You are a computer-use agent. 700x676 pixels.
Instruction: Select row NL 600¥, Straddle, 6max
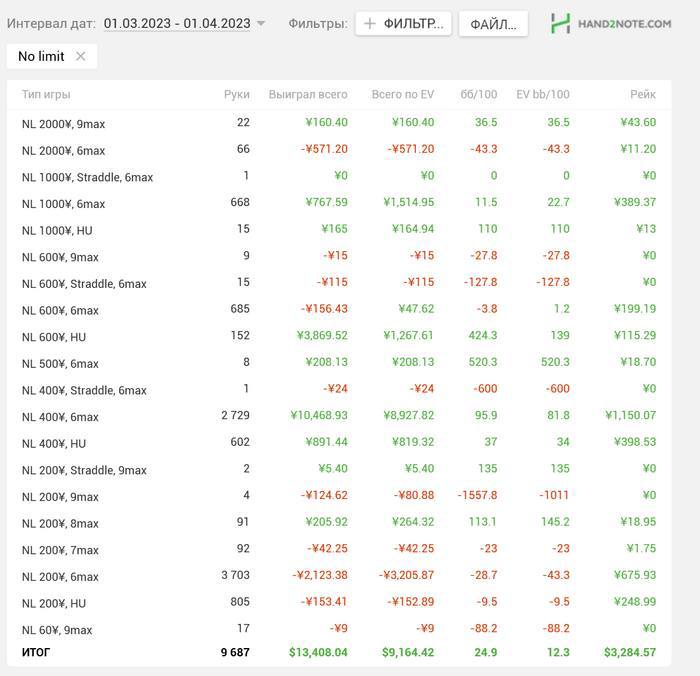click(x=339, y=283)
